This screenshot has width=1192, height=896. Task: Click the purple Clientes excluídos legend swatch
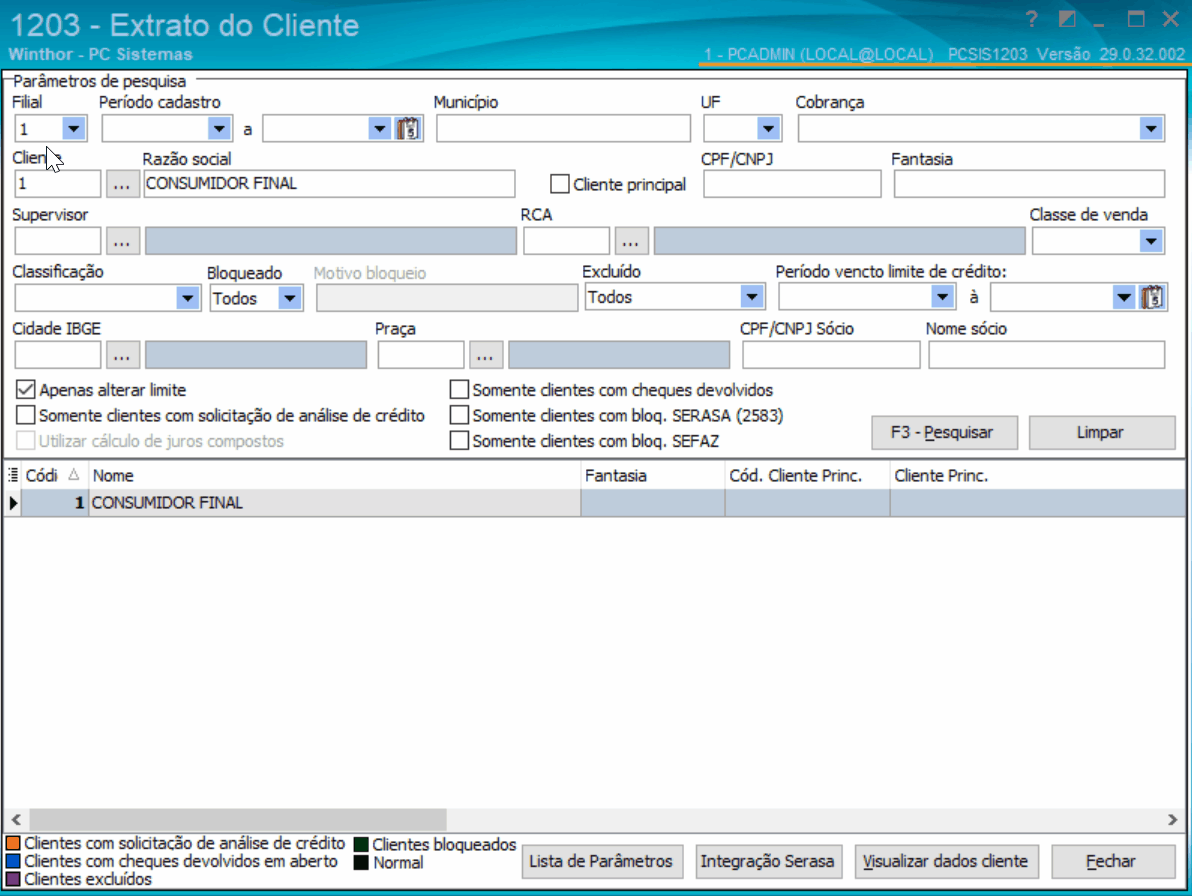tap(13, 879)
